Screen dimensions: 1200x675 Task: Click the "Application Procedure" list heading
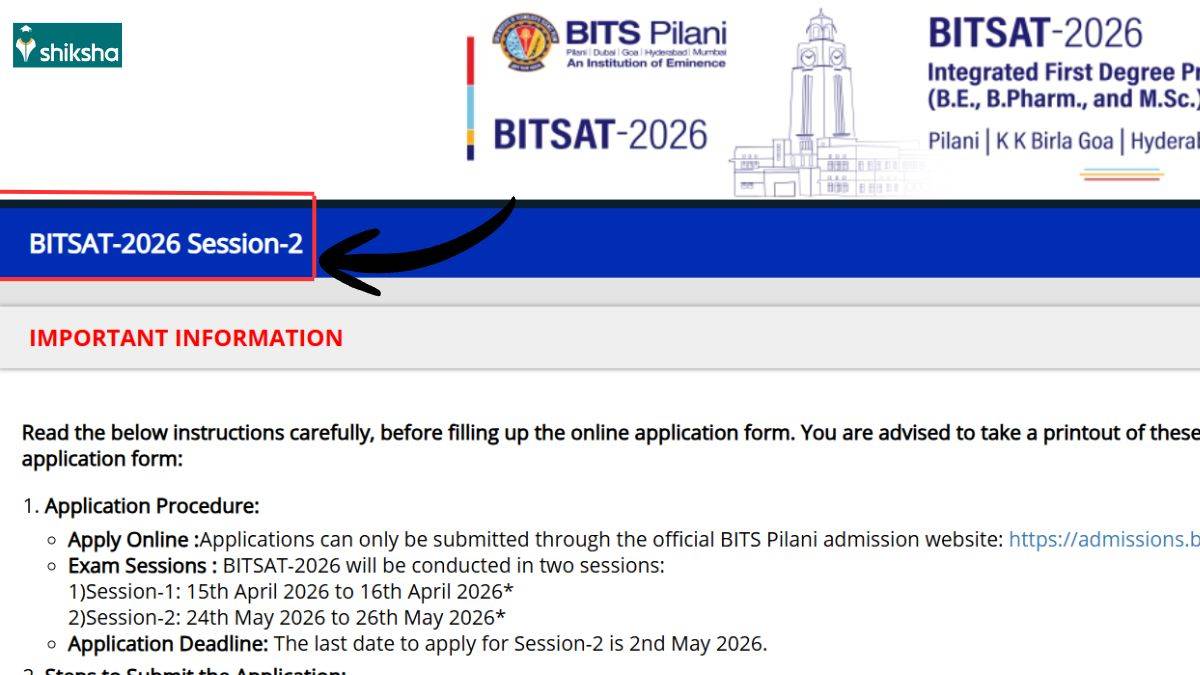pyautogui.click(x=151, y=506)
